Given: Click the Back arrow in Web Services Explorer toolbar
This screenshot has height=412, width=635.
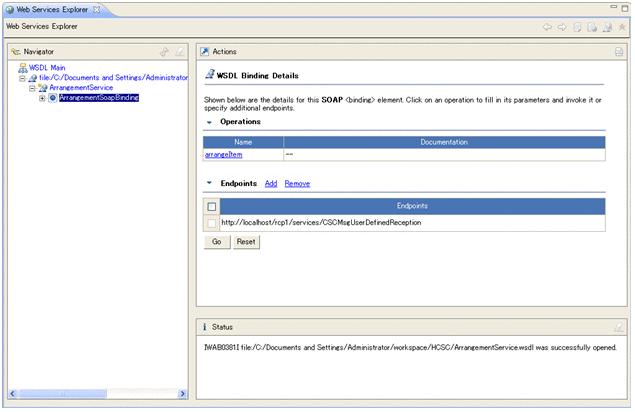Looking at the screenshot, I should pyautogui.click(x=547, y=27).
